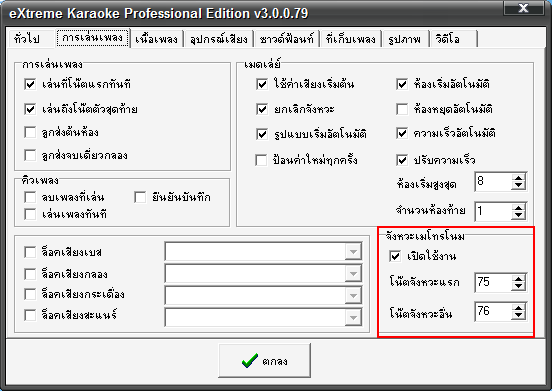Increase โน้ตจังหวะแรก with up arrow
This screenshot has width=552, height=391.
[x=518, y=279]
